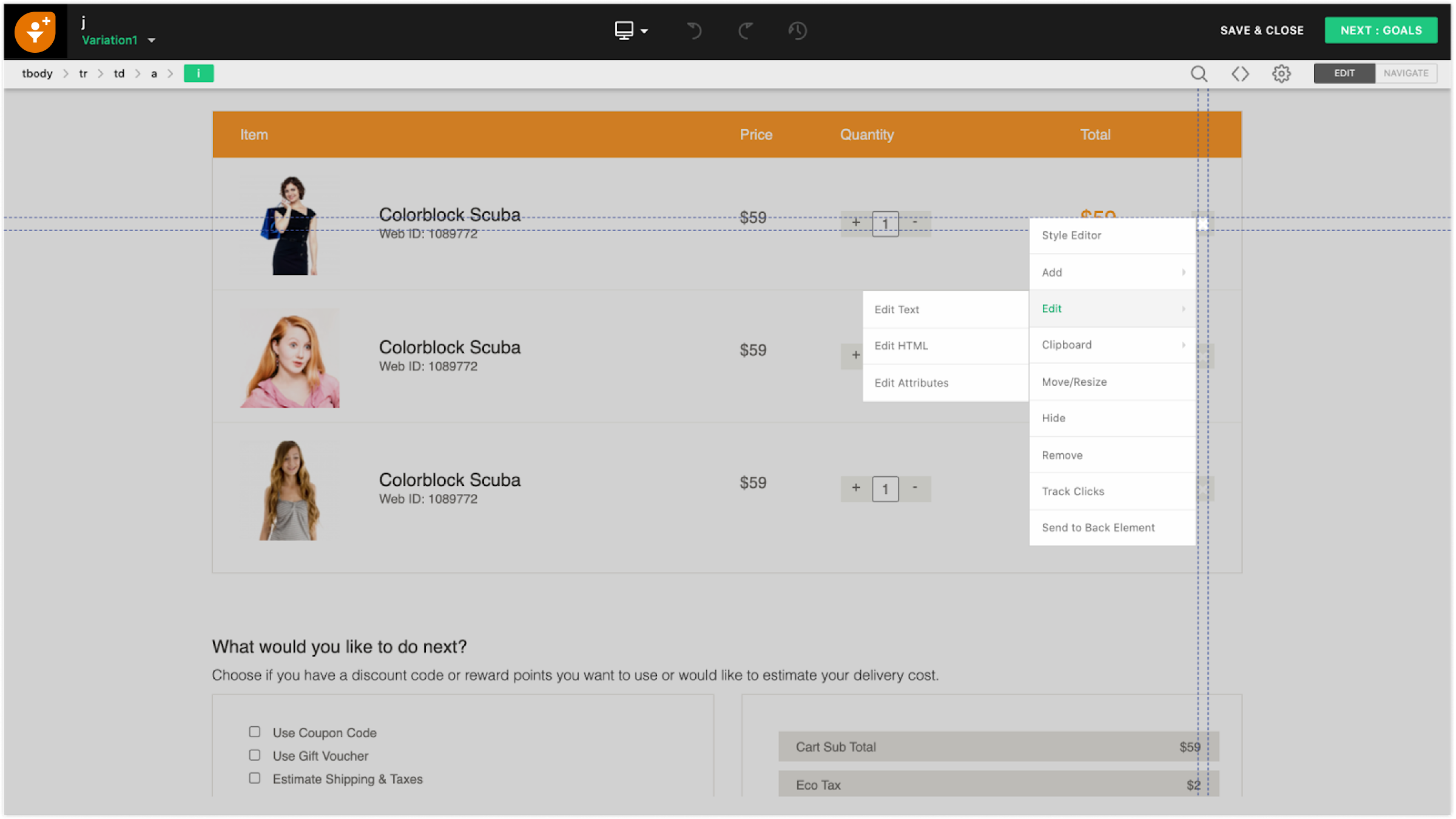Open the revision history clock icon
1456x819 pixels.
(797, 30)
